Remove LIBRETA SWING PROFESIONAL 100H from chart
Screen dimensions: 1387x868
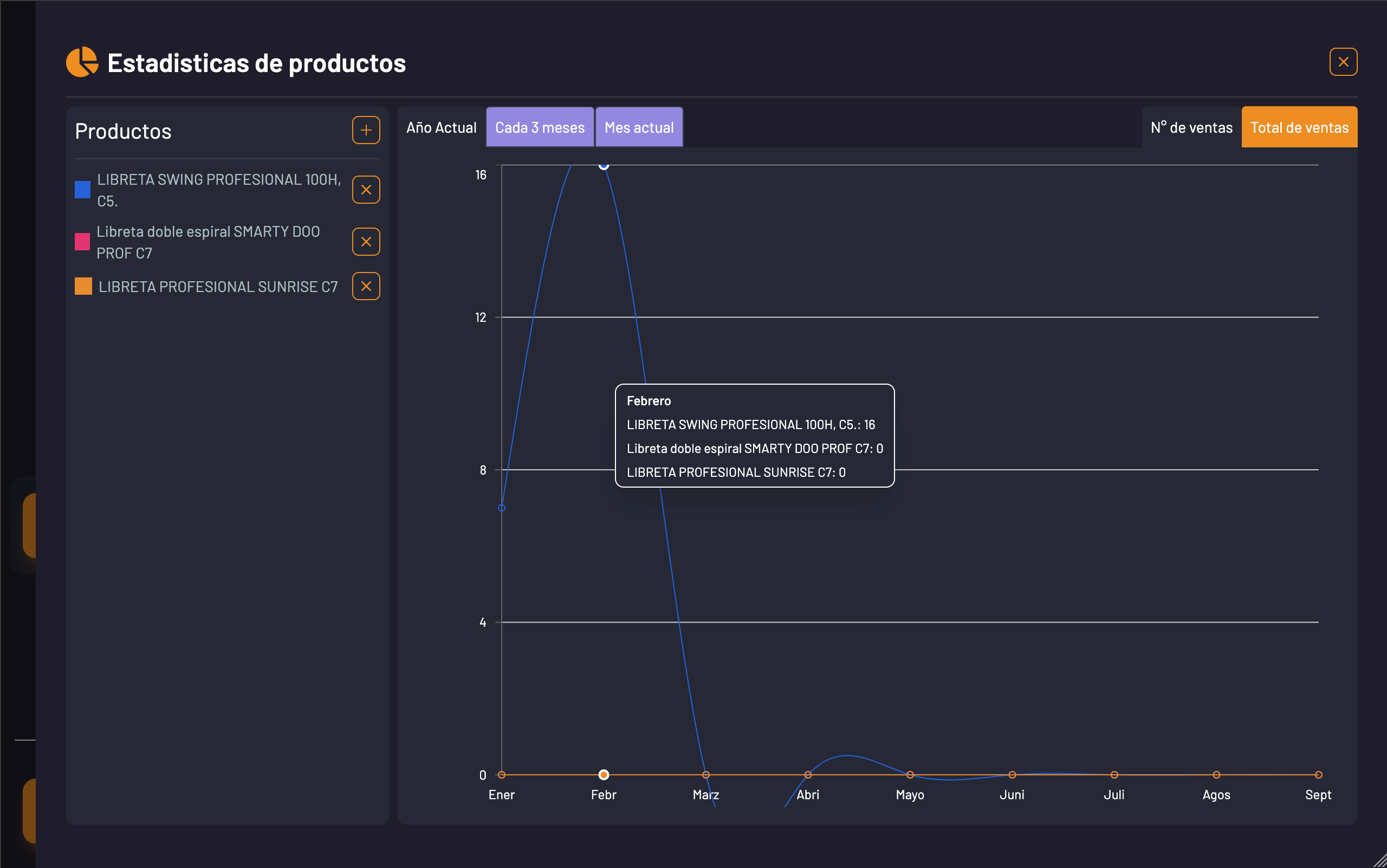pos(366,190)
